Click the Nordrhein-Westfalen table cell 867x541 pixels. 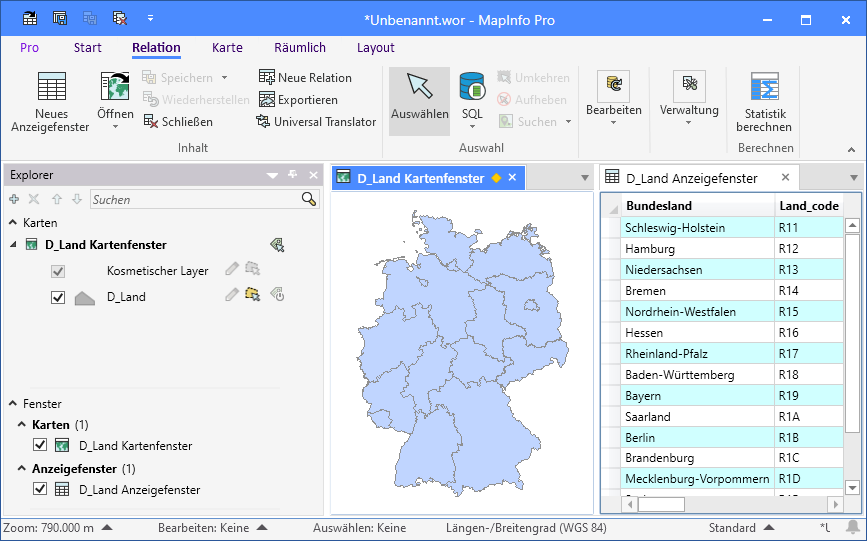pos(697,311)
